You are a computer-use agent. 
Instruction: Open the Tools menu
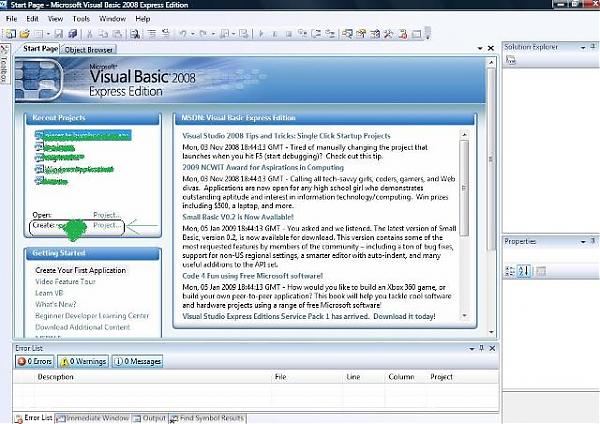tap(81, 19)
